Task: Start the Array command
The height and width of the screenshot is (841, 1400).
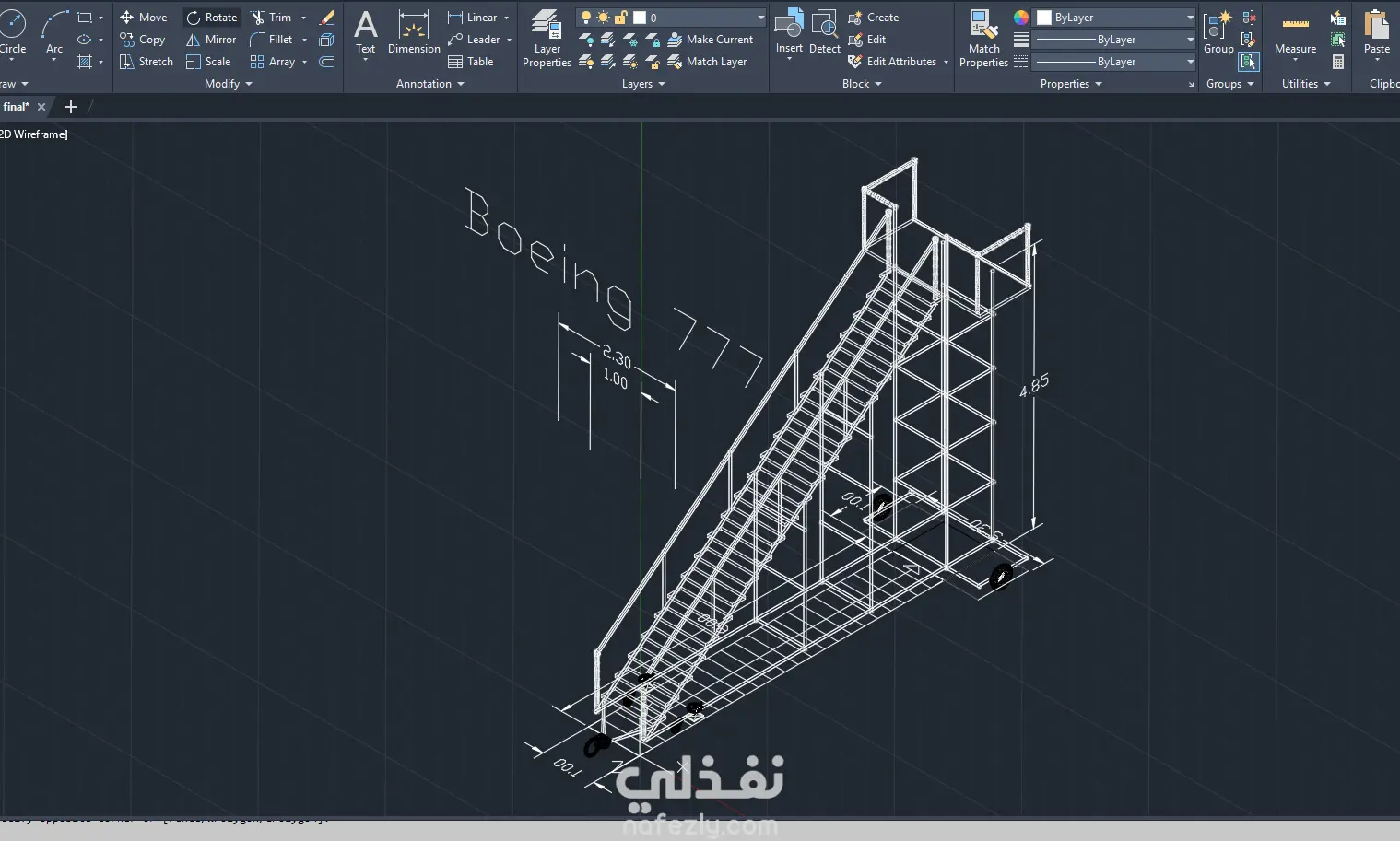Action: click(273, 62)
